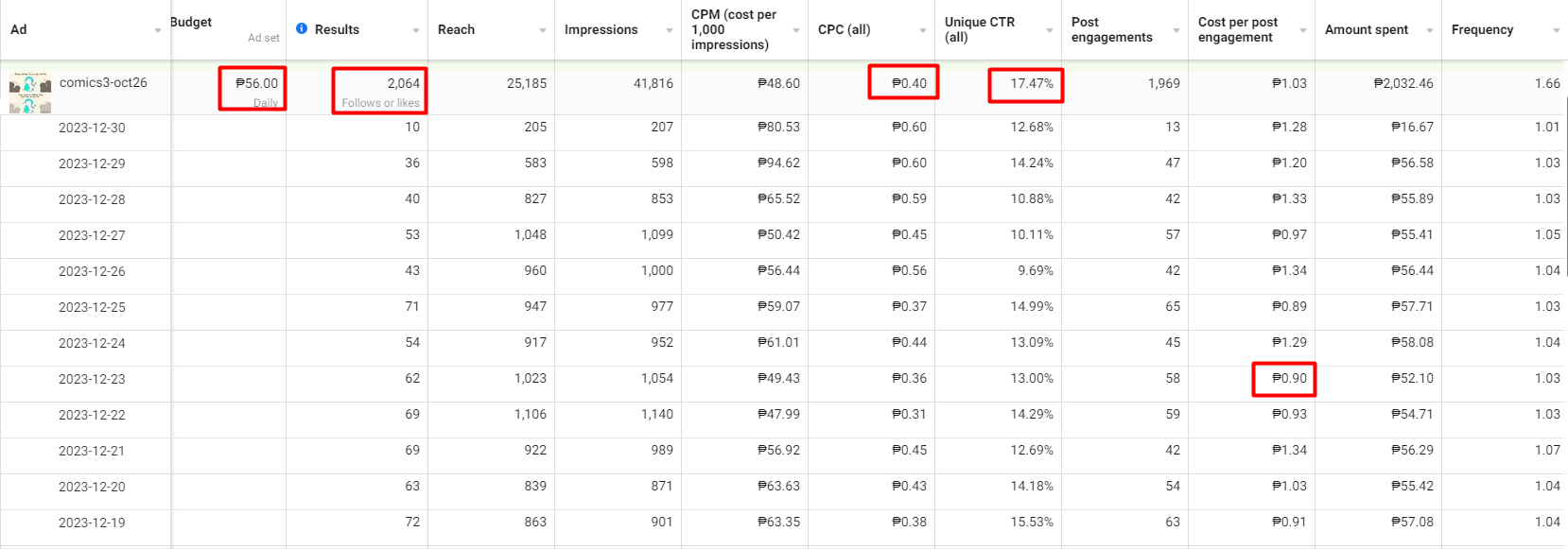This screenshot has width=1568, height=549.
Task: Click the info icon beside Results header
Action: [x=302, y=29]
